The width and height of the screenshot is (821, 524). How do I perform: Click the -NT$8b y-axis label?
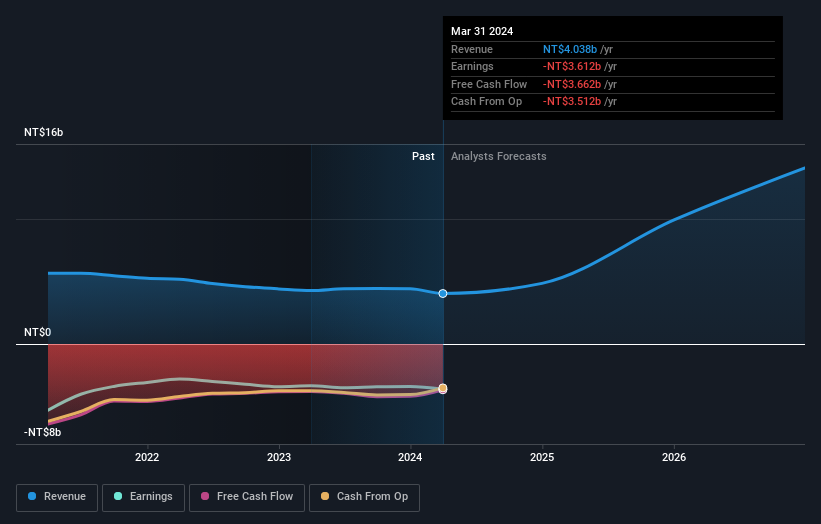[42, 432]
